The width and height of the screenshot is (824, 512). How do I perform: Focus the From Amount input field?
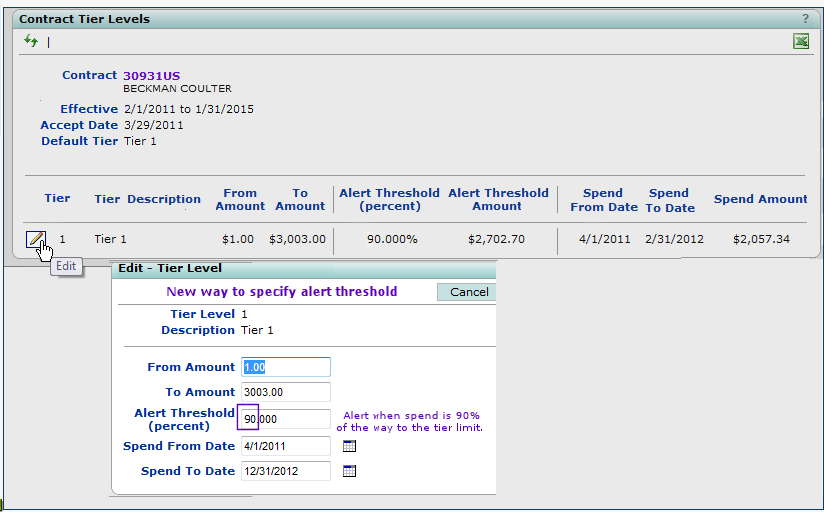tap(285, 367)
